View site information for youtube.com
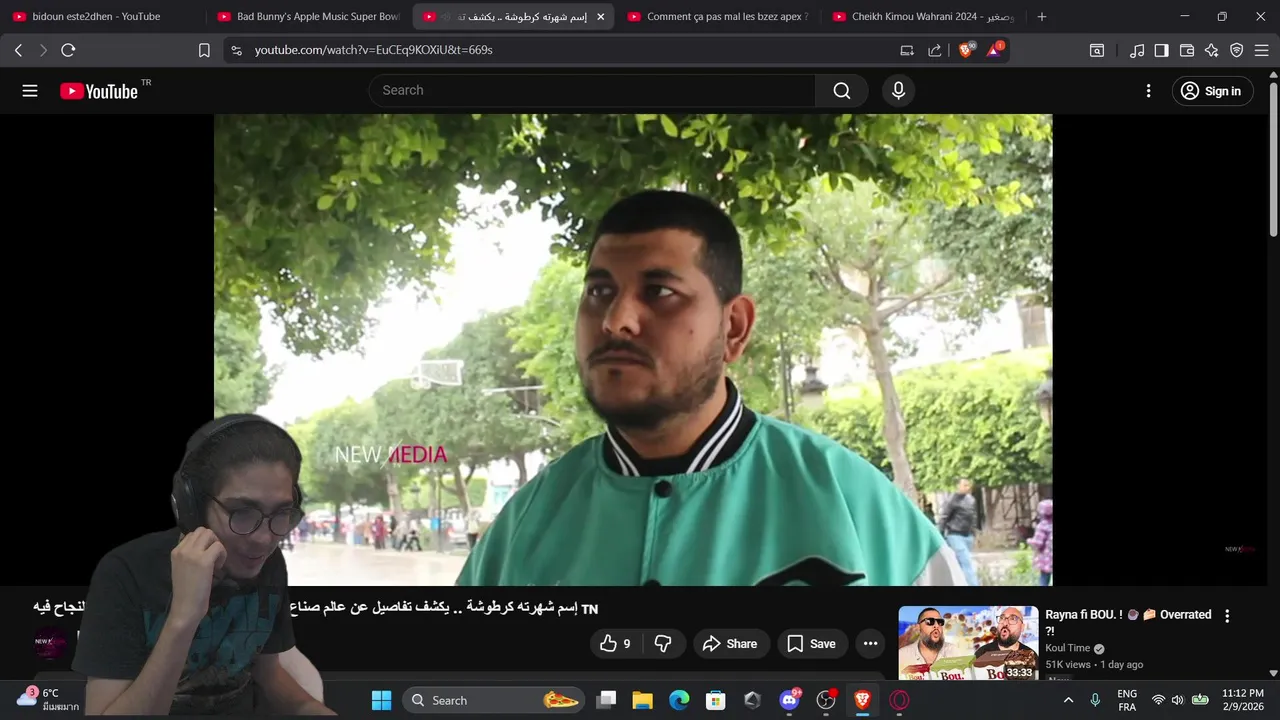Viewport: 1280px width, 720px height. [236, 50]
